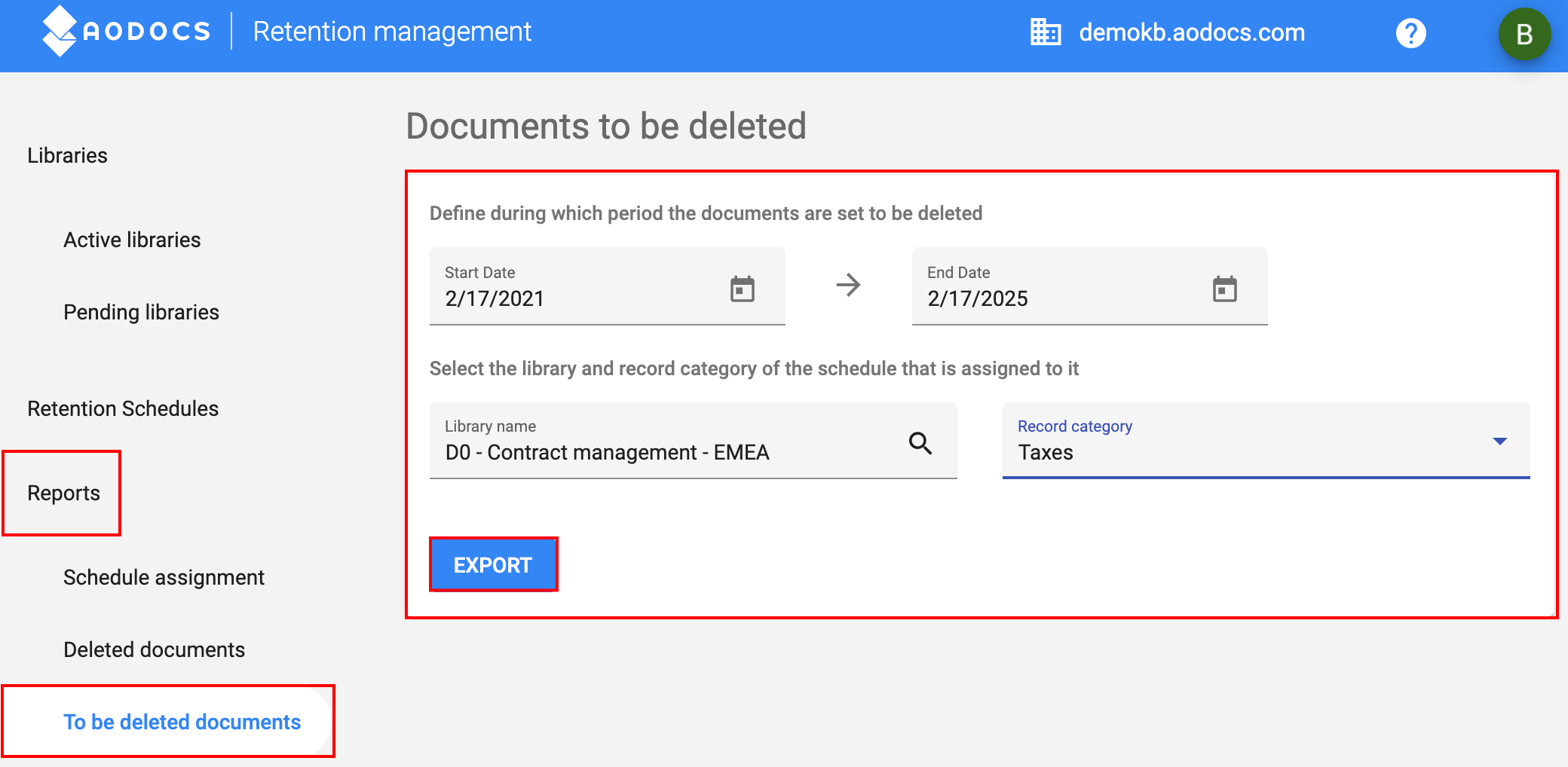Open Pending libraries section

[141, 312]
